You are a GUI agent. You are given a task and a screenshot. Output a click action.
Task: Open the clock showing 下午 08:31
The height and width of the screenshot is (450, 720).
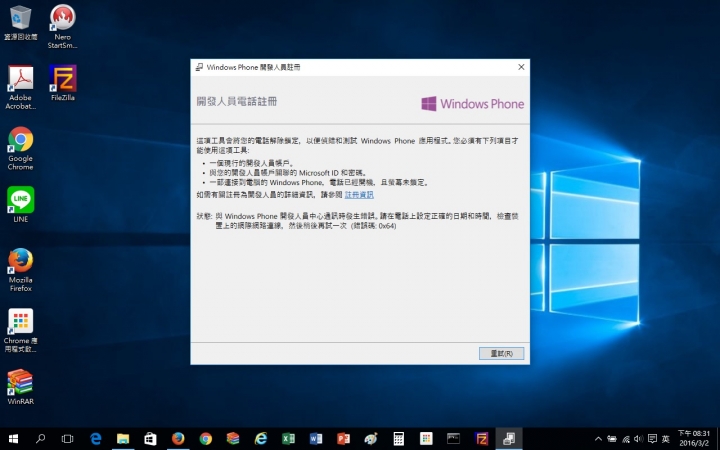pyautogui.click(x=694, y=439)
